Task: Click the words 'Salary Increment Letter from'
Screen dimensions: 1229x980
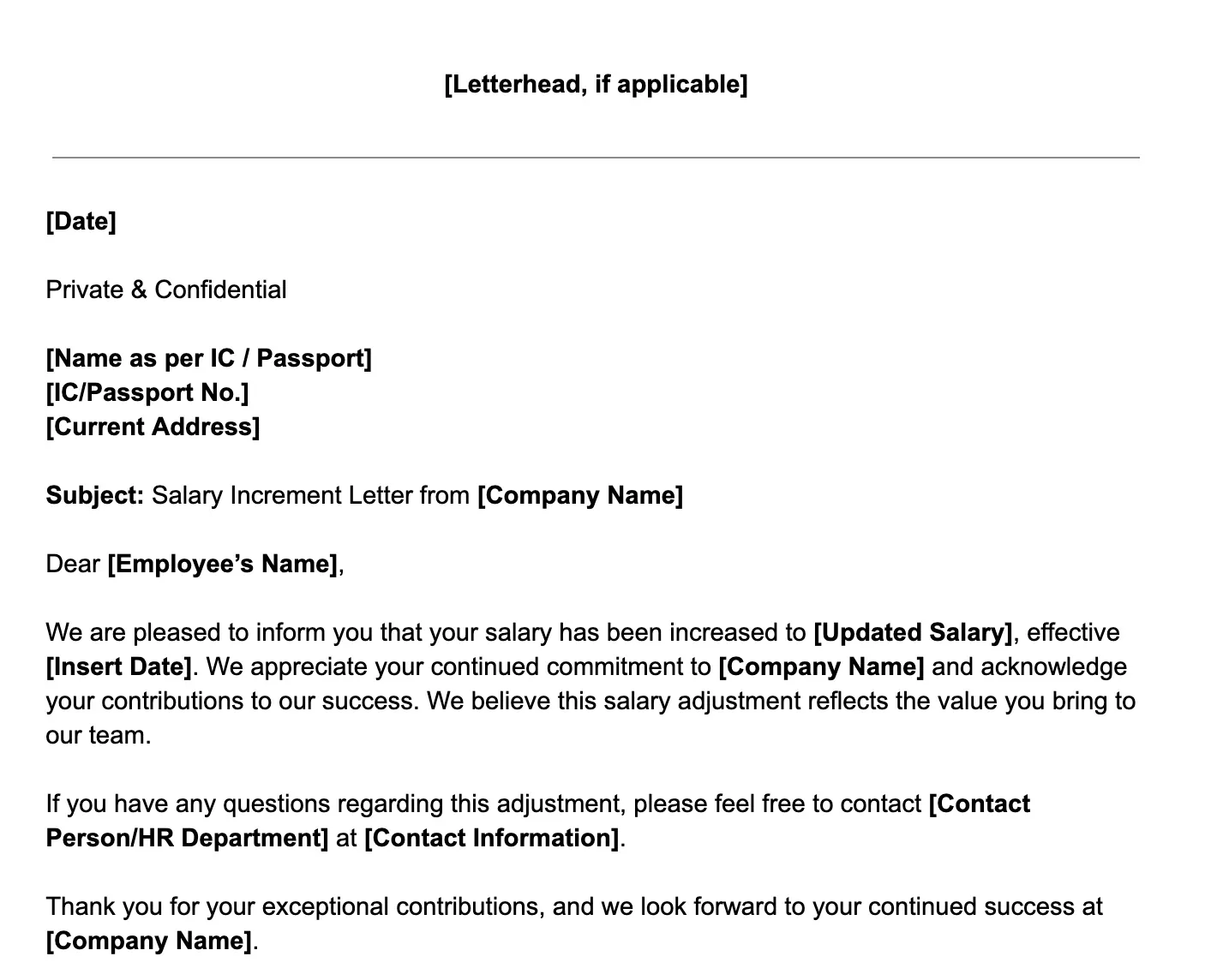Action: coord(310,495)
